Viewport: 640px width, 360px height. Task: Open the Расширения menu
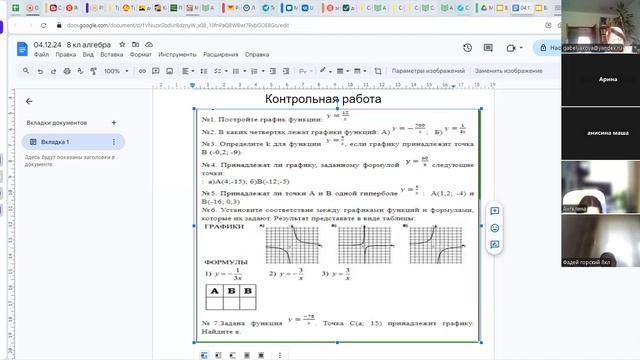click(x=220, y=54)
